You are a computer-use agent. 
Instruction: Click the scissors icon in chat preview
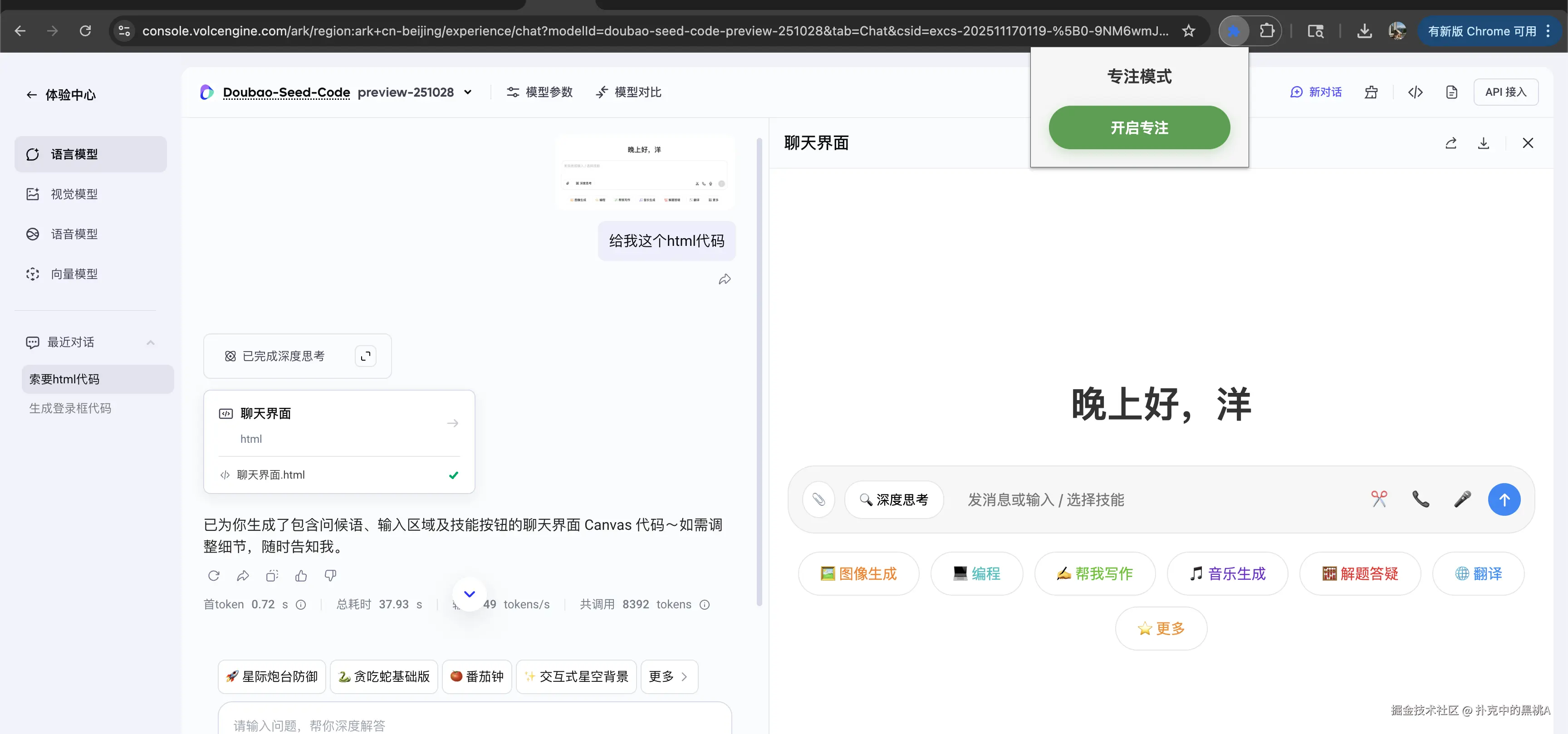tap(1379, 499)
